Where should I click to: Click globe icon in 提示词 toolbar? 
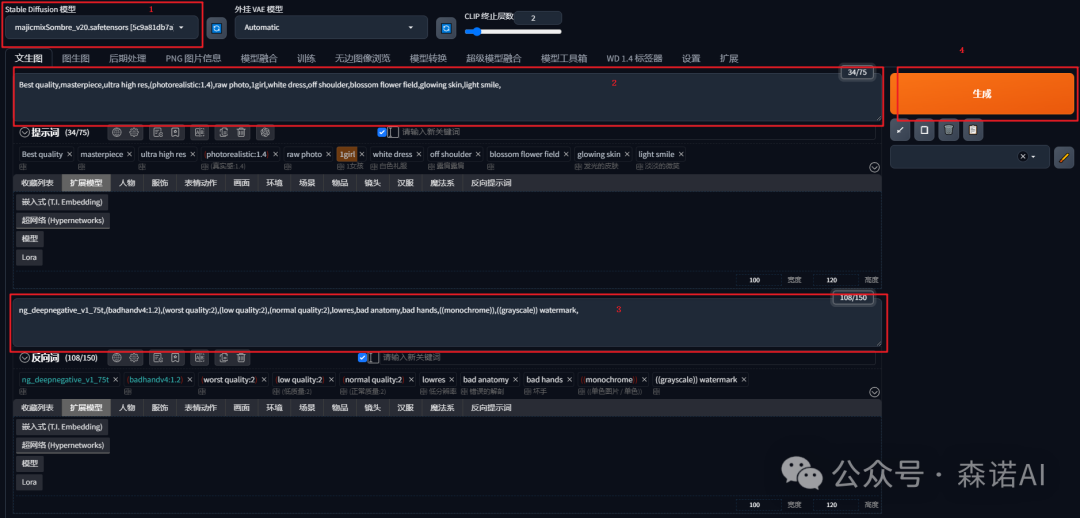[117, 132]
